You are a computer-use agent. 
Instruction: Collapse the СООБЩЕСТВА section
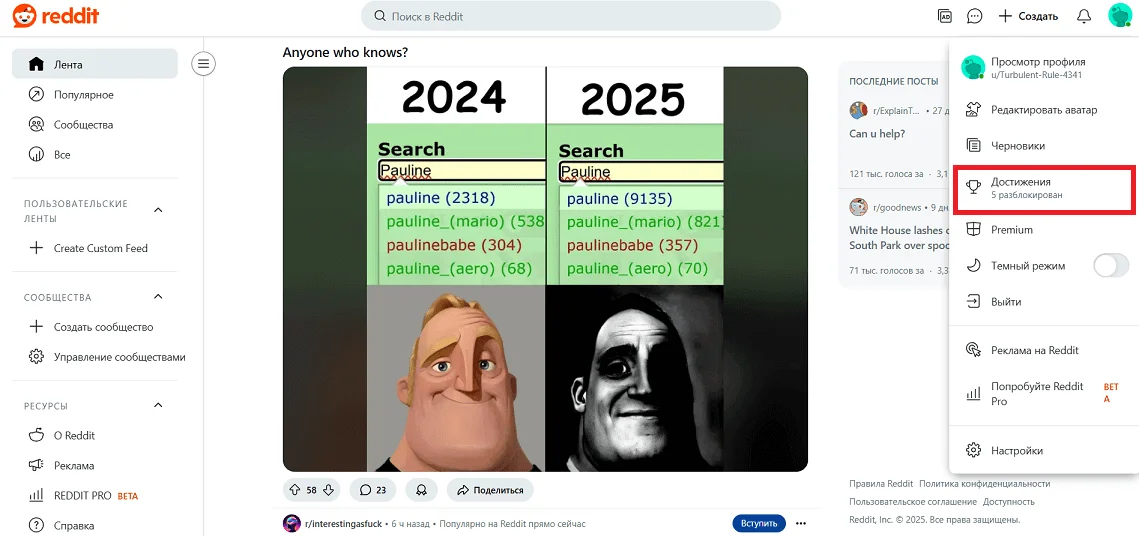[x=158, y=297]
